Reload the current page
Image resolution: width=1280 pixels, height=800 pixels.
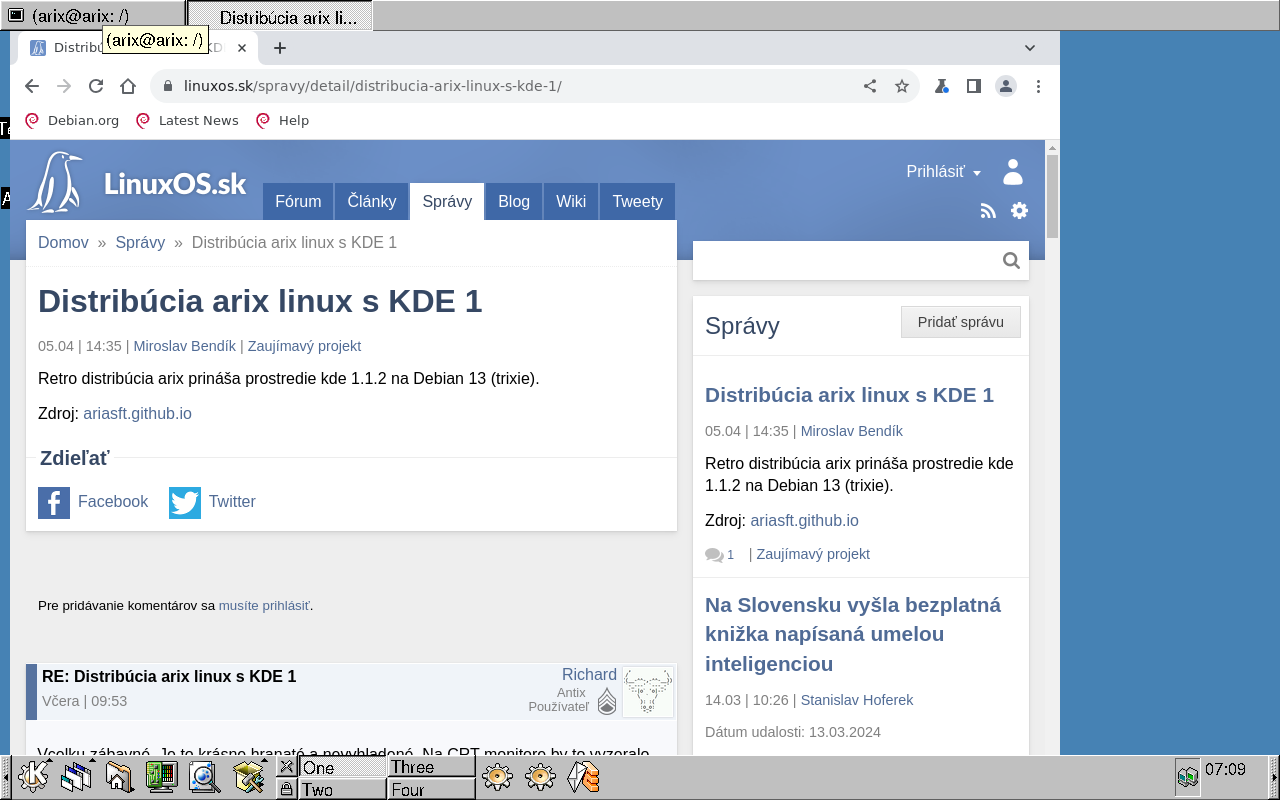point(96,86)
